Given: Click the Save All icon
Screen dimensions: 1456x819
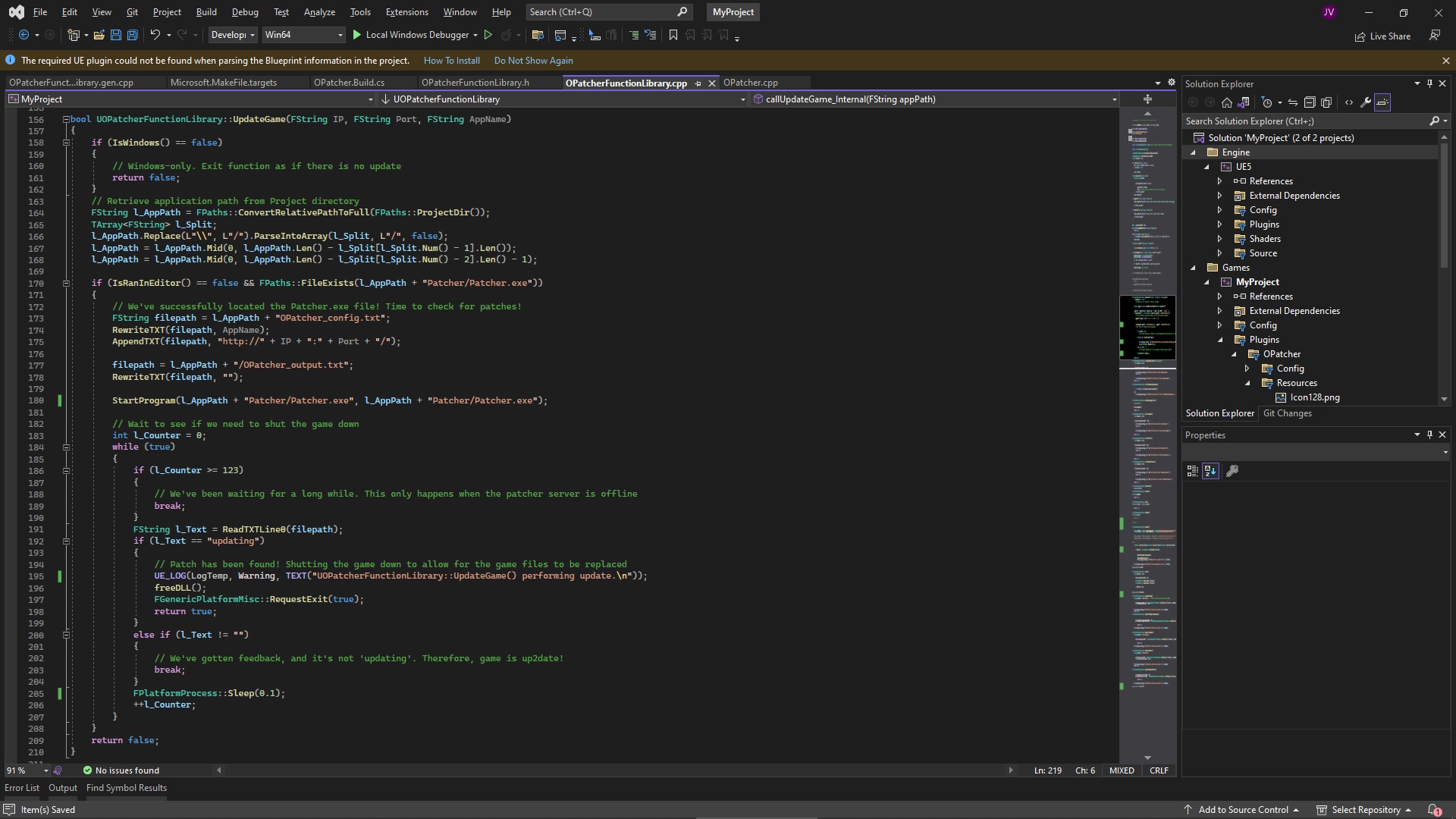Looking at the screenshot, I should 131,35.
